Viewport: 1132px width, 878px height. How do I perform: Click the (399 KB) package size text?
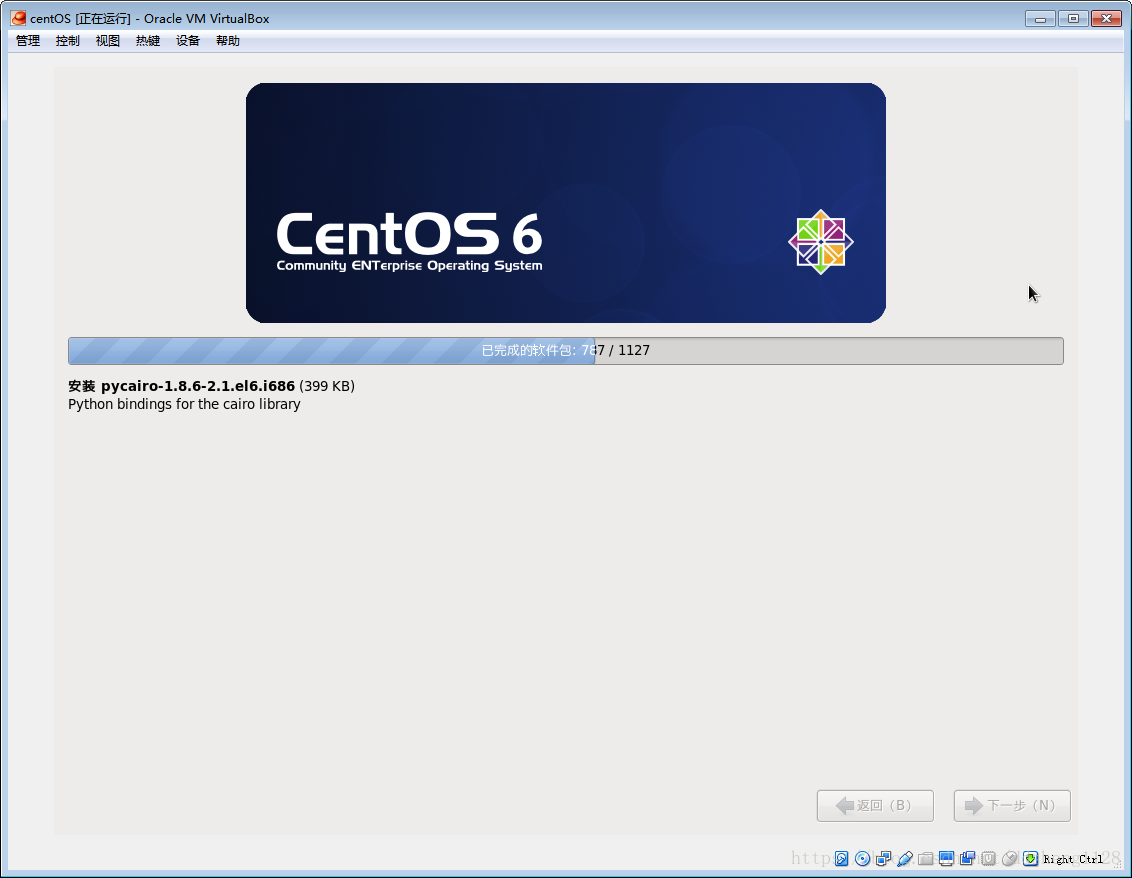327,386
